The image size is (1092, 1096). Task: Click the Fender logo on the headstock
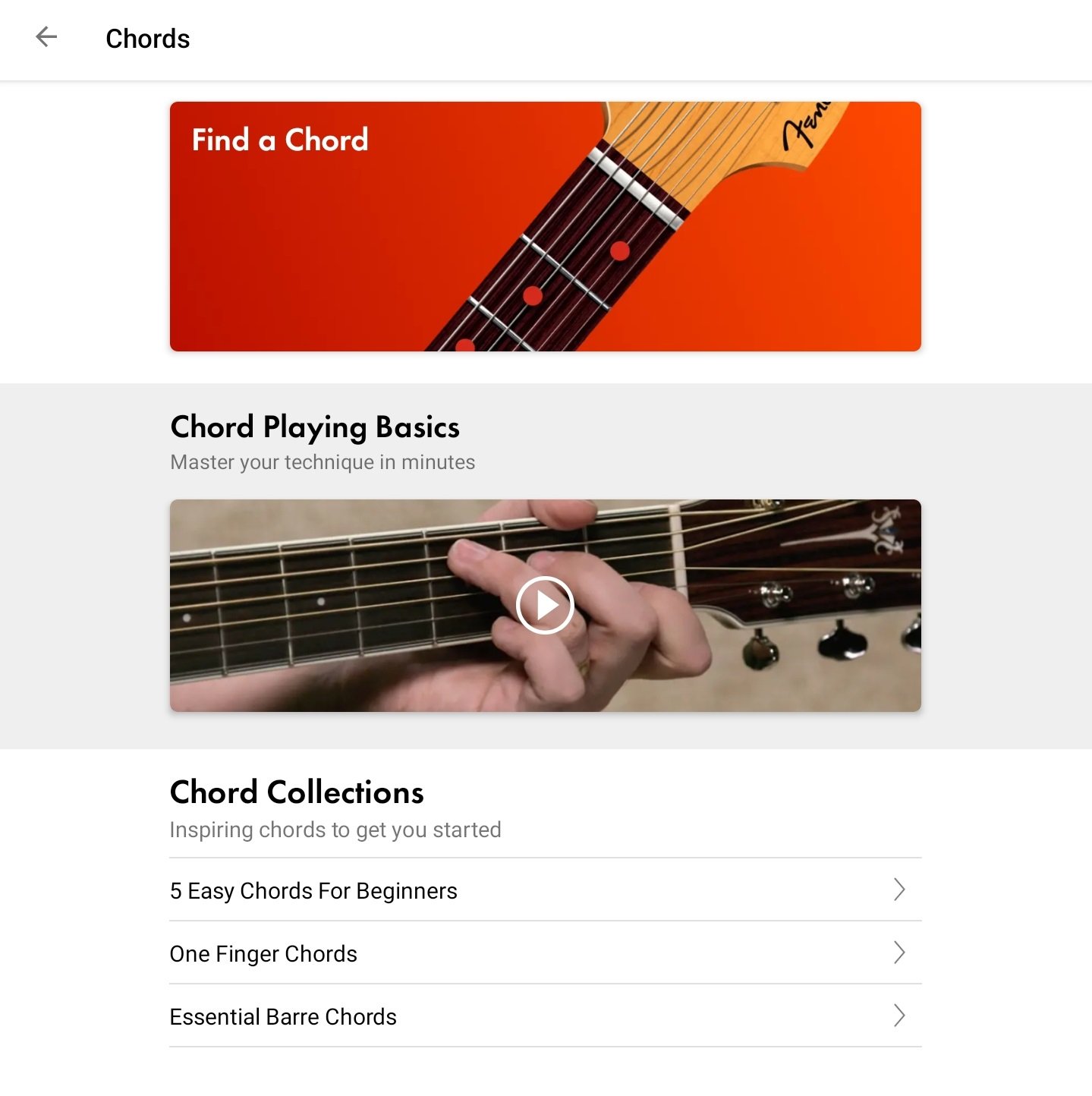[807, 125]
